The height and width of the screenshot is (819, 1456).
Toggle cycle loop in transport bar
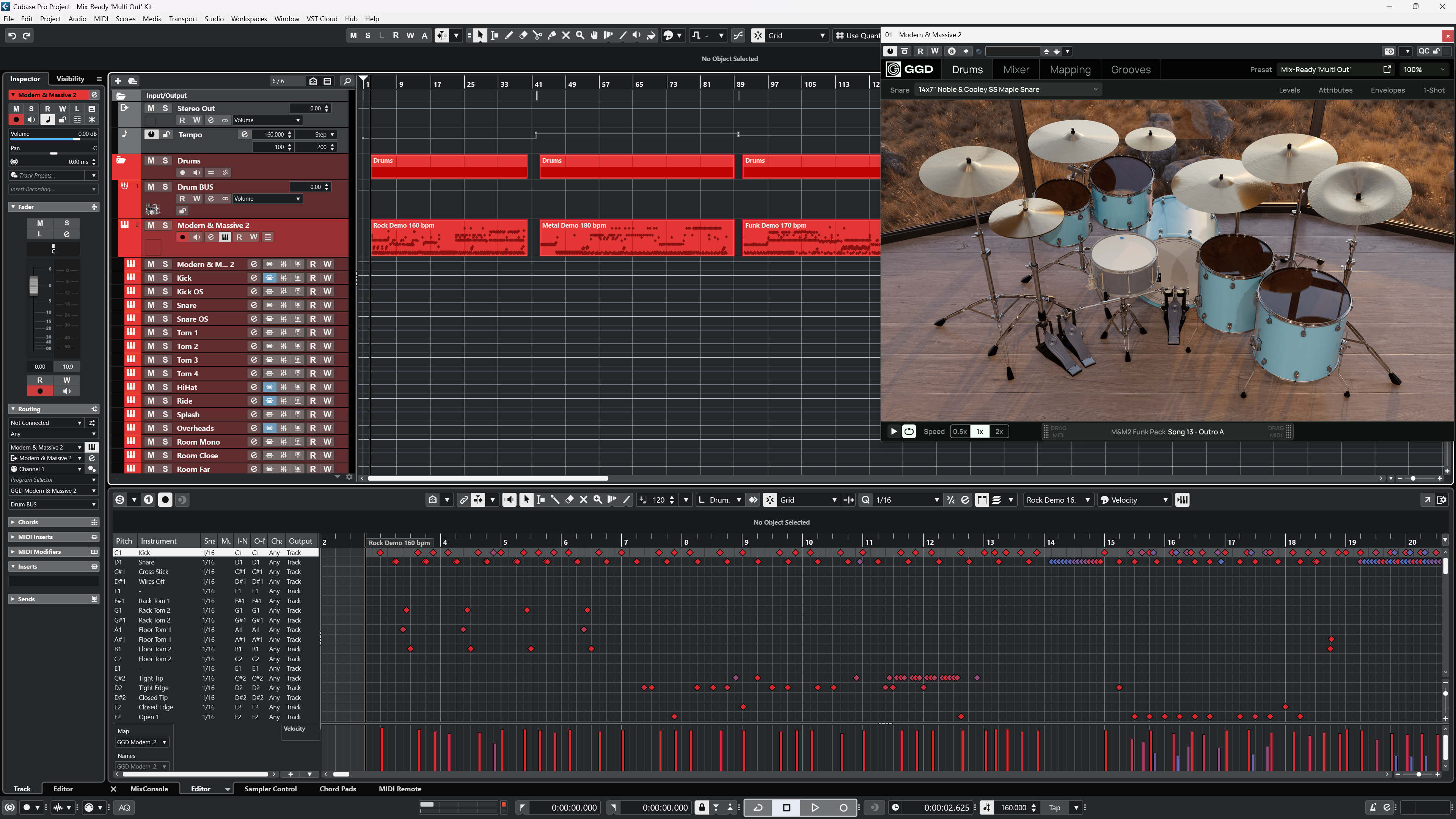758,807
